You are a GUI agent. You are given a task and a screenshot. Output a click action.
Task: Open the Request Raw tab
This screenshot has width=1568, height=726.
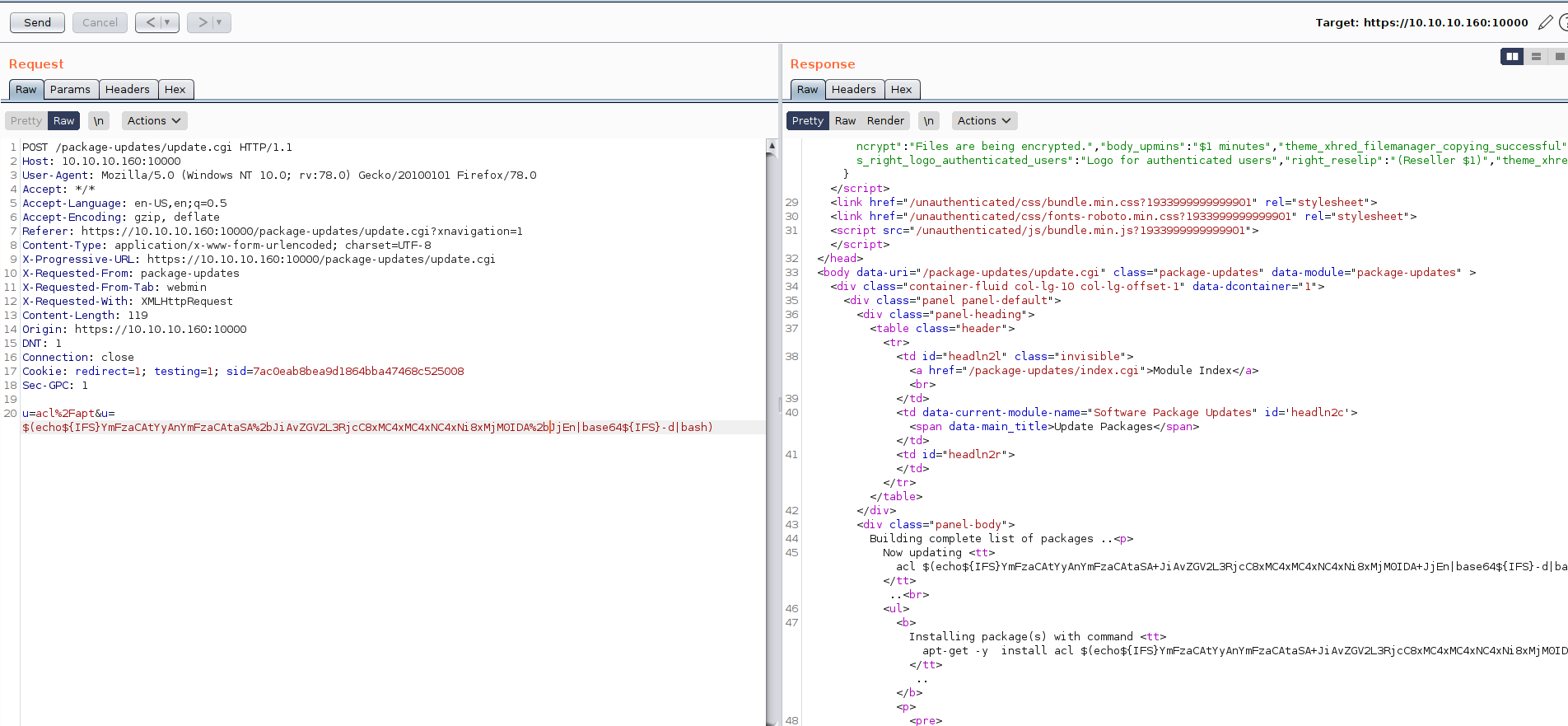tap(26, 89)
